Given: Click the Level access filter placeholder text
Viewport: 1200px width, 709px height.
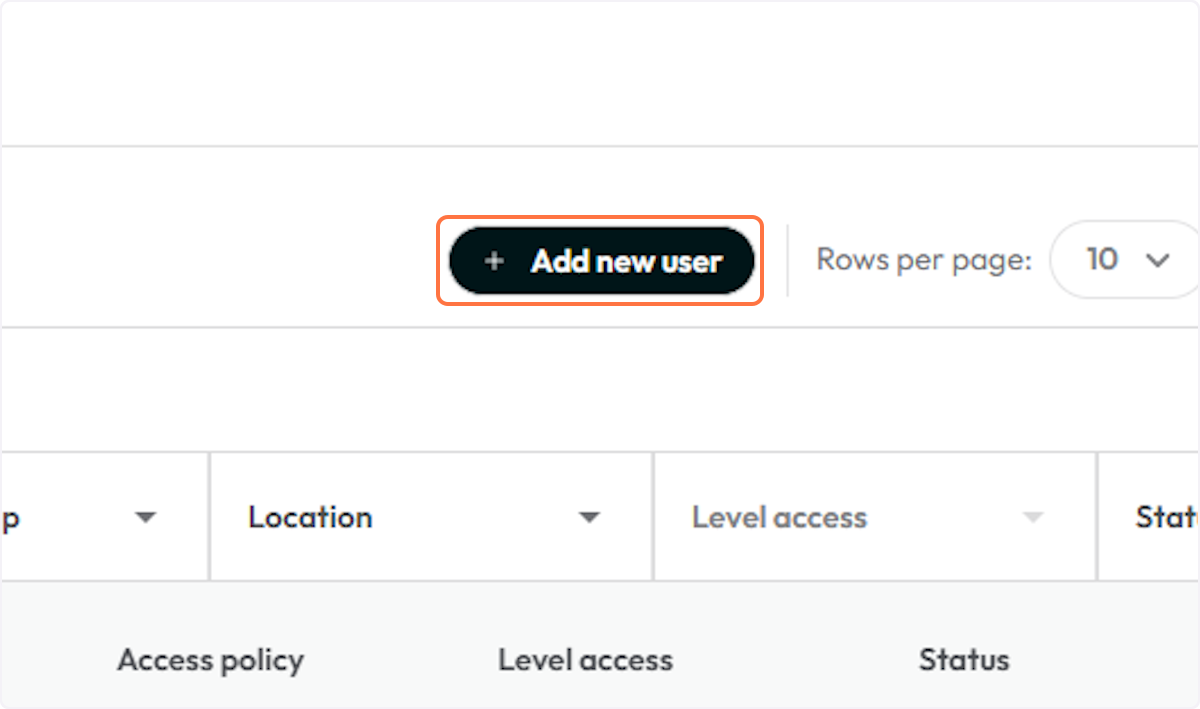Looking at the screenshot, I should (779, 517).
